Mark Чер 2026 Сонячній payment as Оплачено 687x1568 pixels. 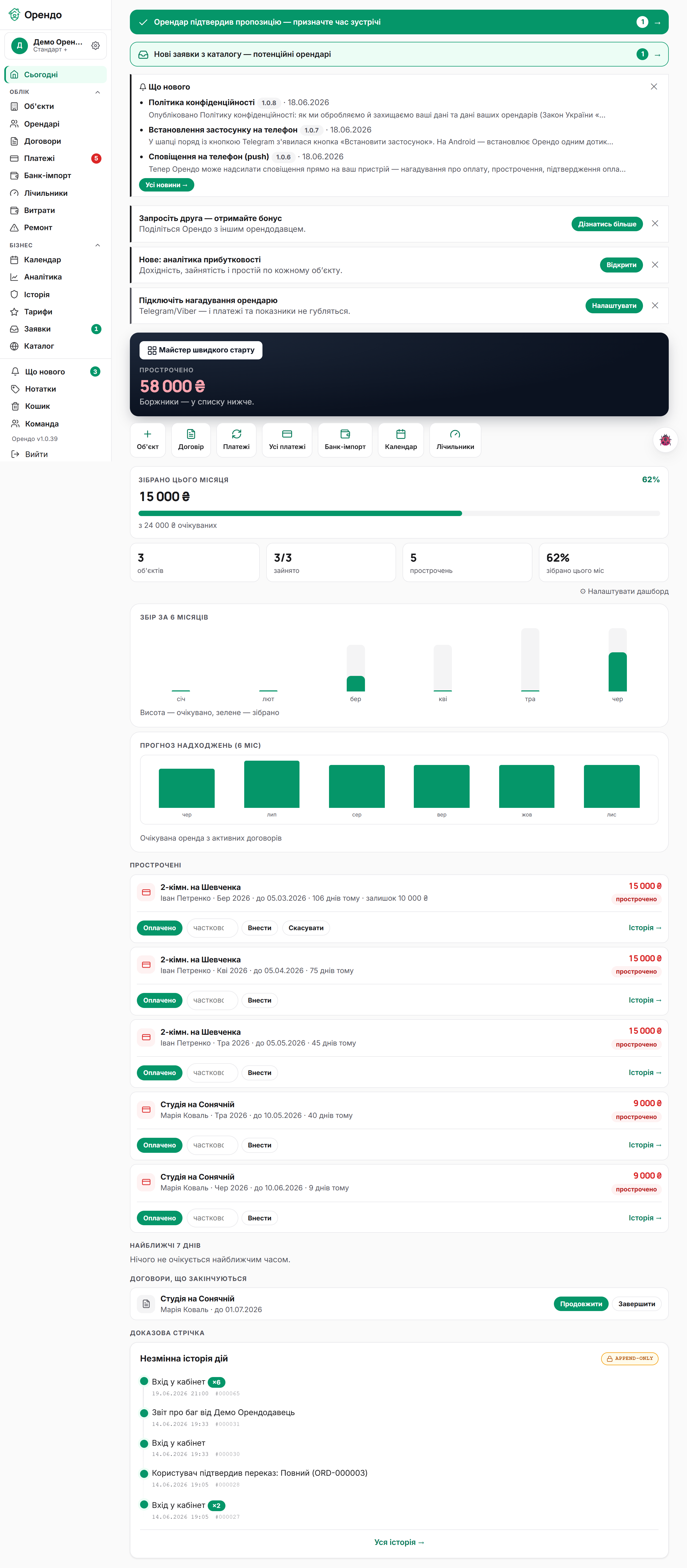[x=160, y=1218]
